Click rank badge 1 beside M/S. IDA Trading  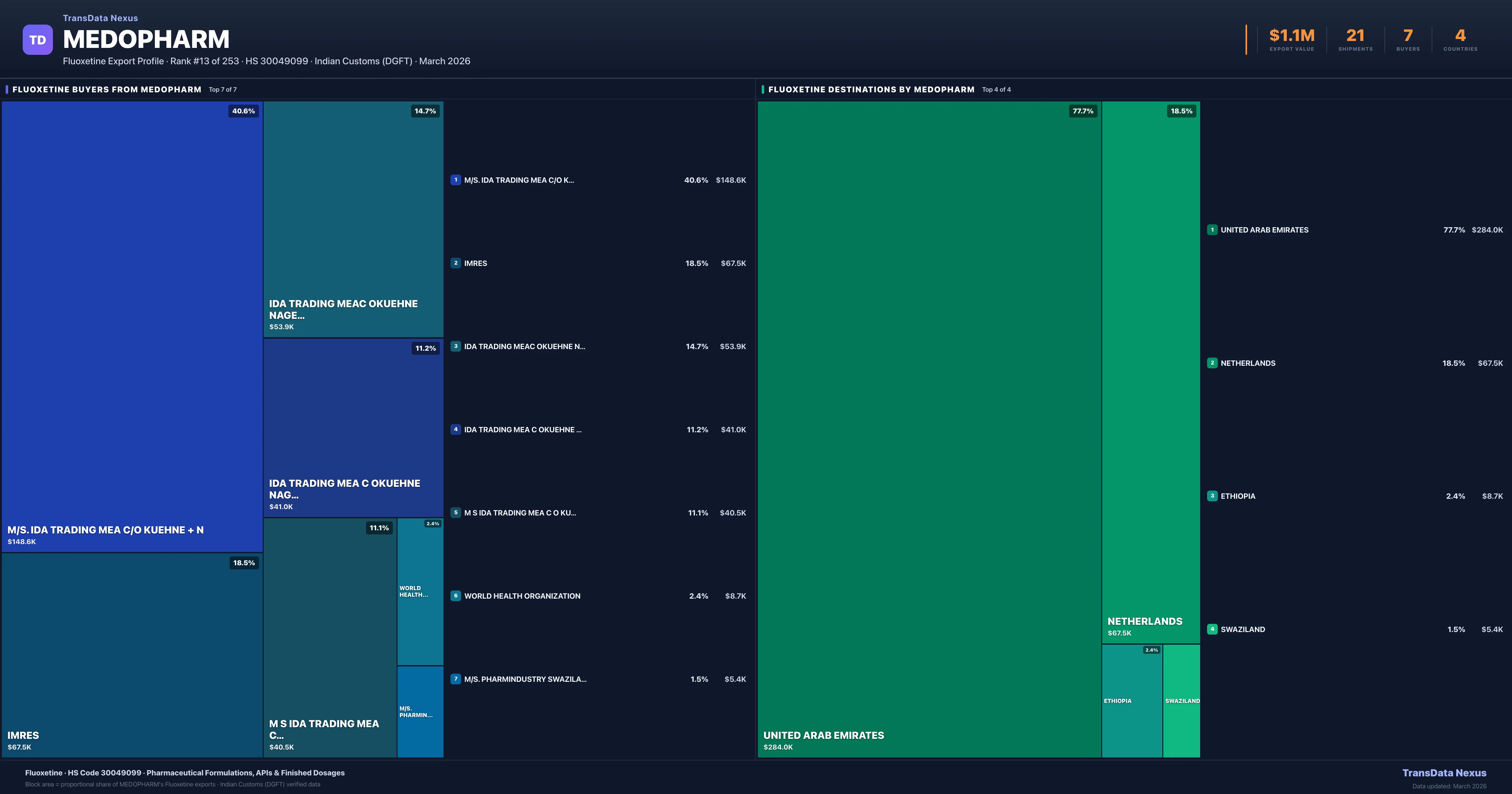tap(455, 180)
